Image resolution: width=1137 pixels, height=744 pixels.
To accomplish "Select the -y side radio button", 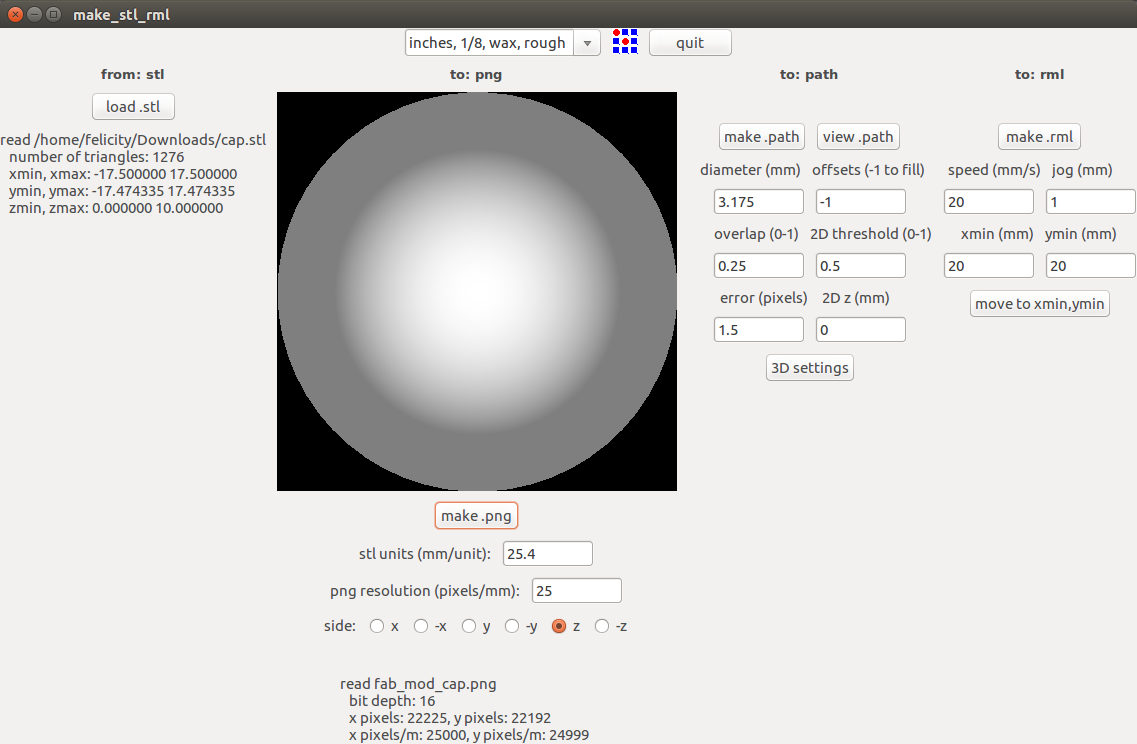I will coord(512,626).
